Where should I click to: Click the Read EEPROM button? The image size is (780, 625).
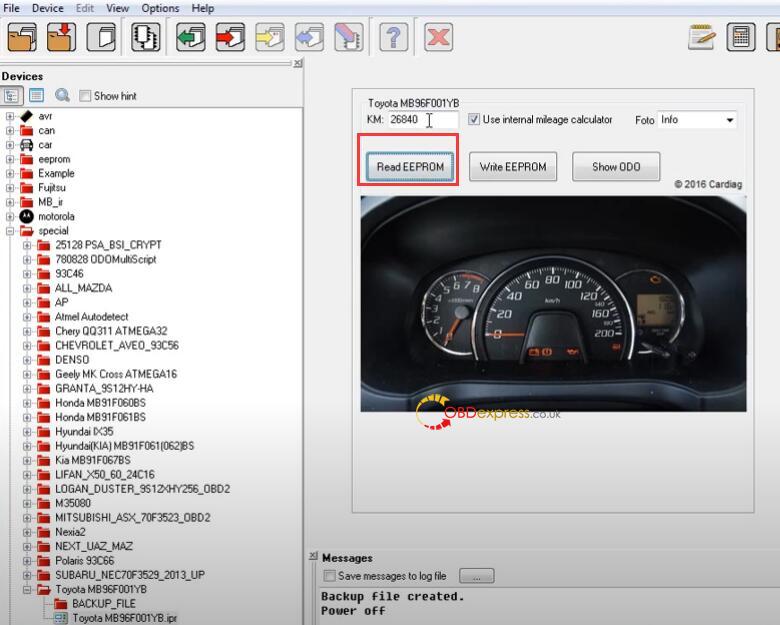click(x=410, y=167)
